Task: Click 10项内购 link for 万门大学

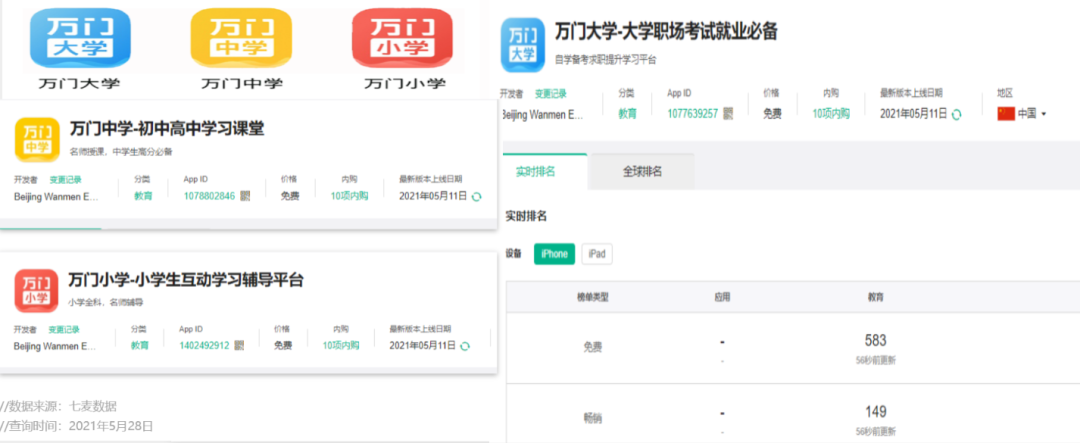Action: (830, 114)
